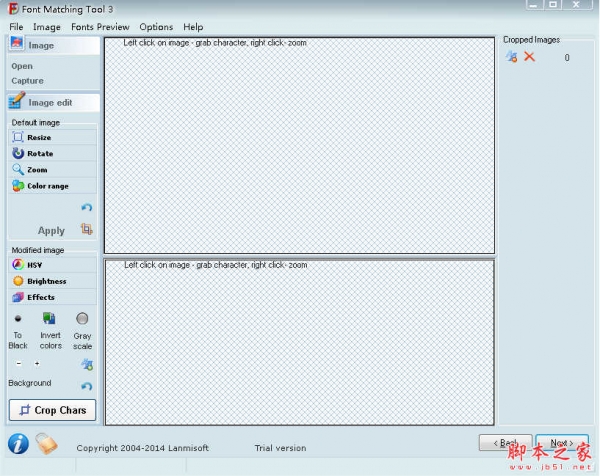Click the lower modified image canvas
The width and height of the screenshot is (600, 476).
[299, 342]
